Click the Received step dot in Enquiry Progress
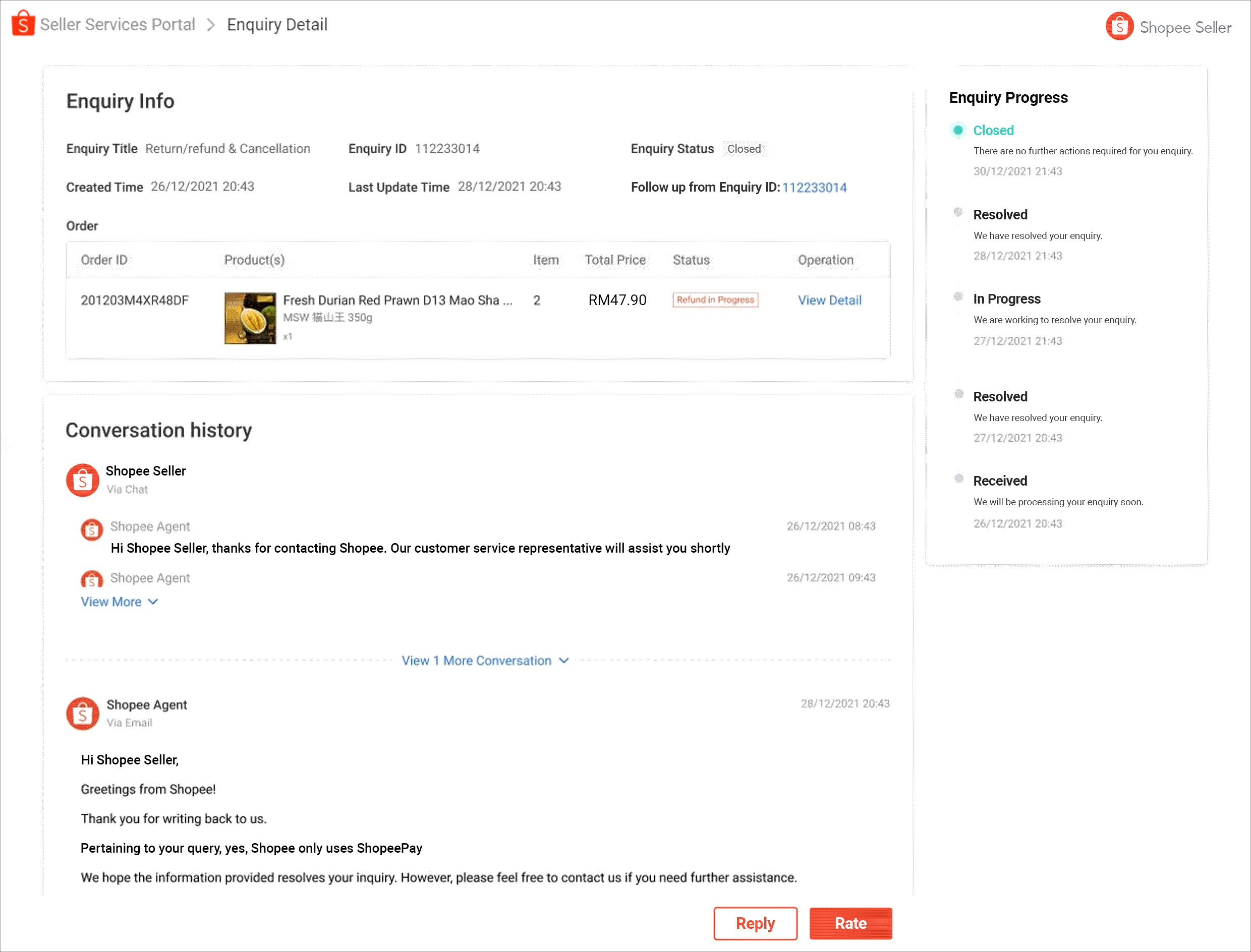Viewport: 1251px width, 952px height. tap(958, 478)
